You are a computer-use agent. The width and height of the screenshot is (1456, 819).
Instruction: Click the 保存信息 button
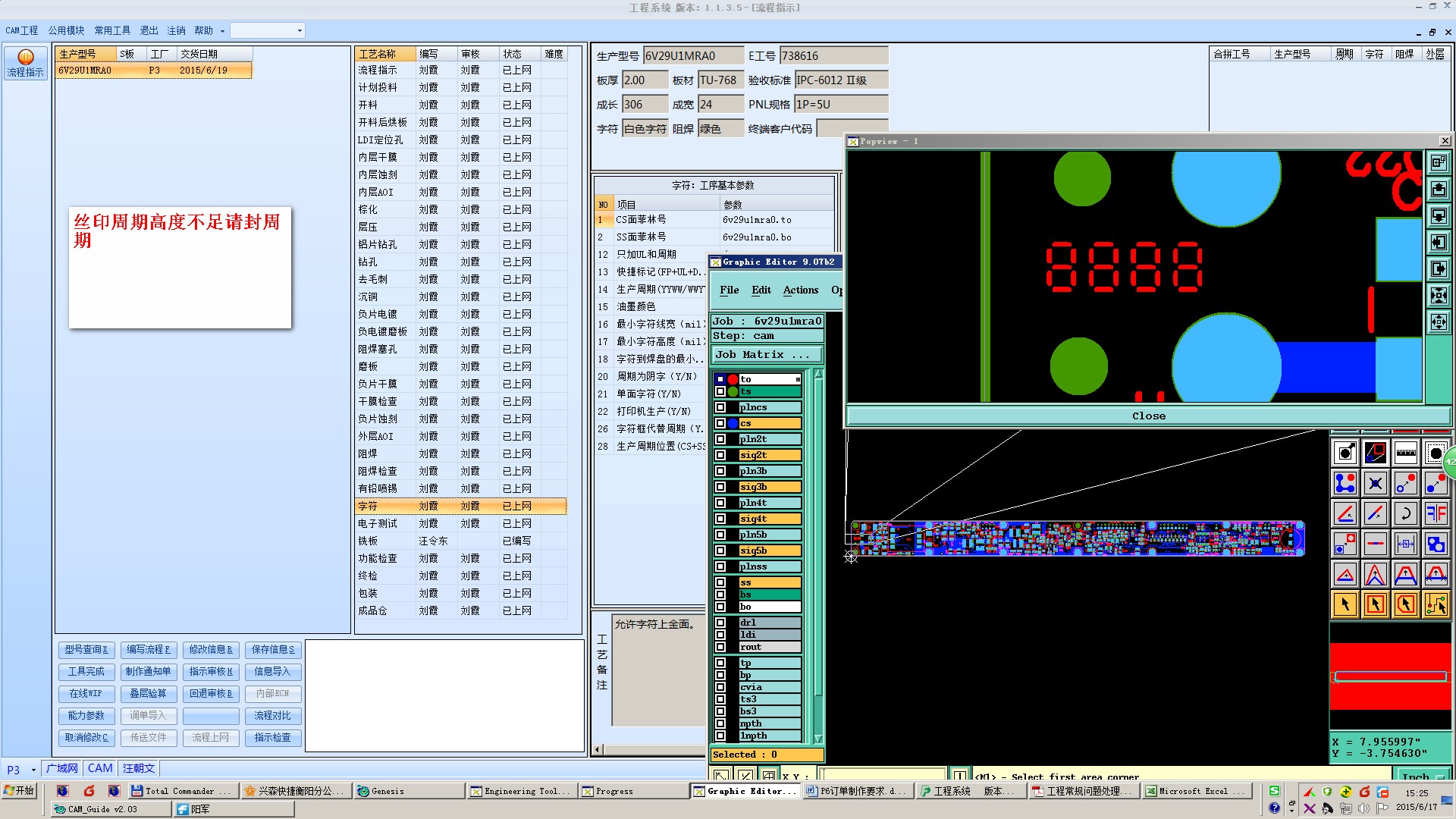(x=273, y=650)
